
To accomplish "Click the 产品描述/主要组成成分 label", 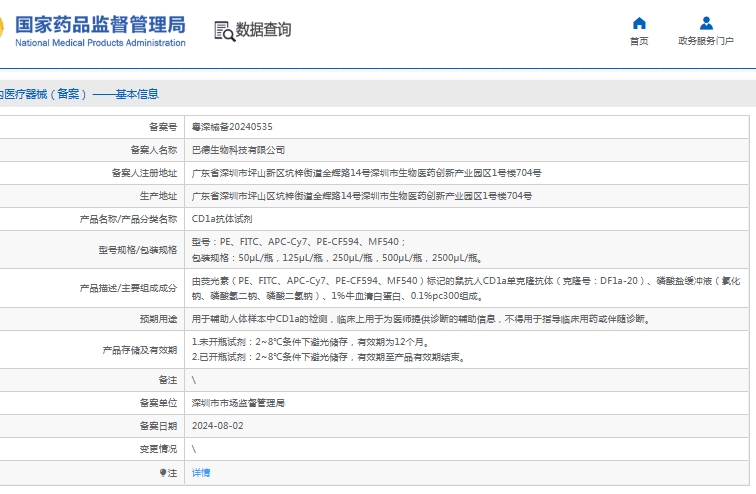I will [x=129, y=288].
